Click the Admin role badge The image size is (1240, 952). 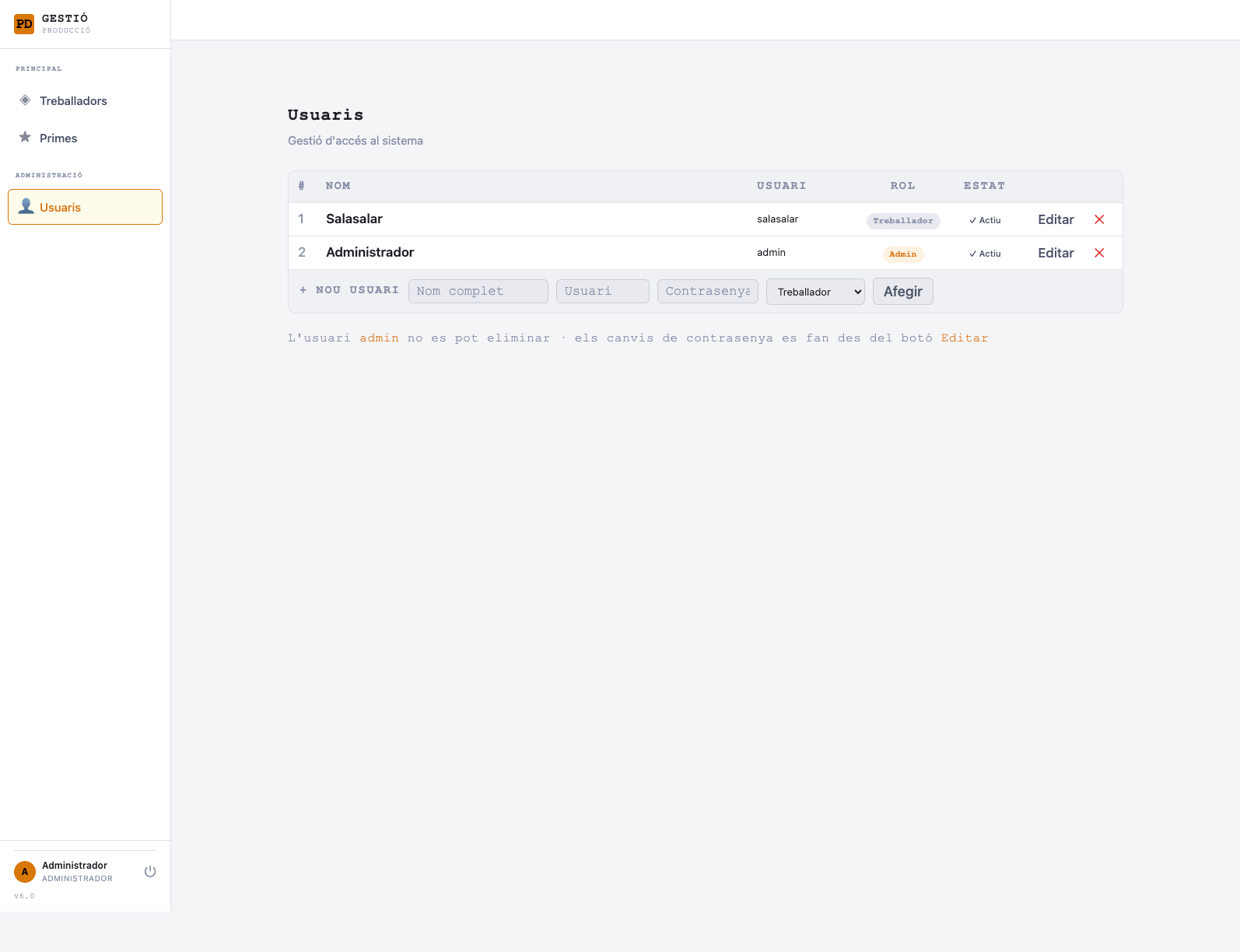[903, 254]
